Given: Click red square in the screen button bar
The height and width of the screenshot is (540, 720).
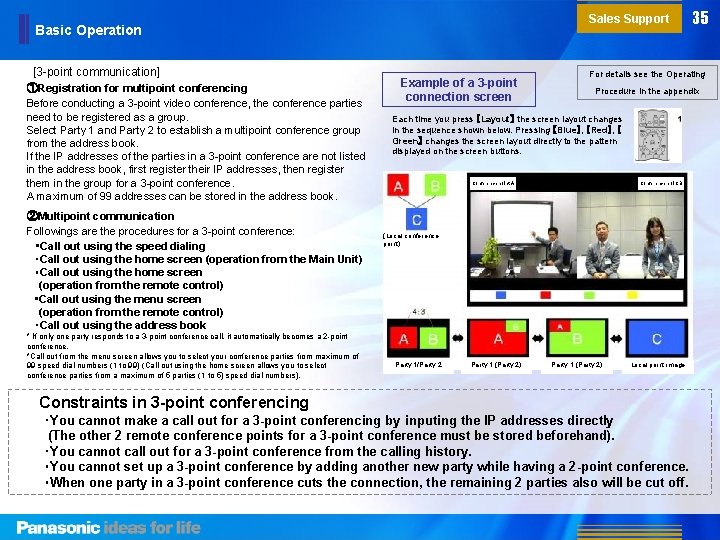Looking at the screenshot, I should (545, 295).
